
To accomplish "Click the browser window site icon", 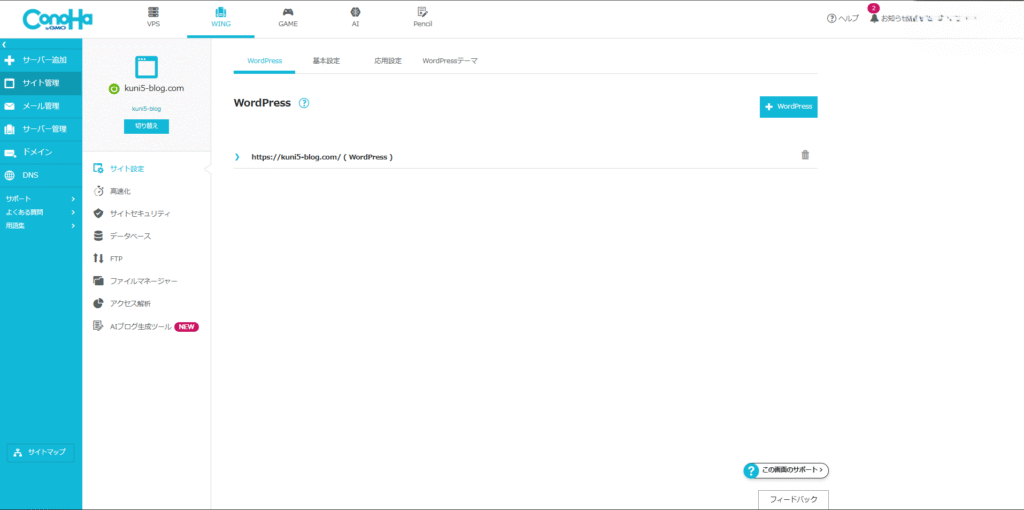I will pyautogui.click(x=146, y=66).
